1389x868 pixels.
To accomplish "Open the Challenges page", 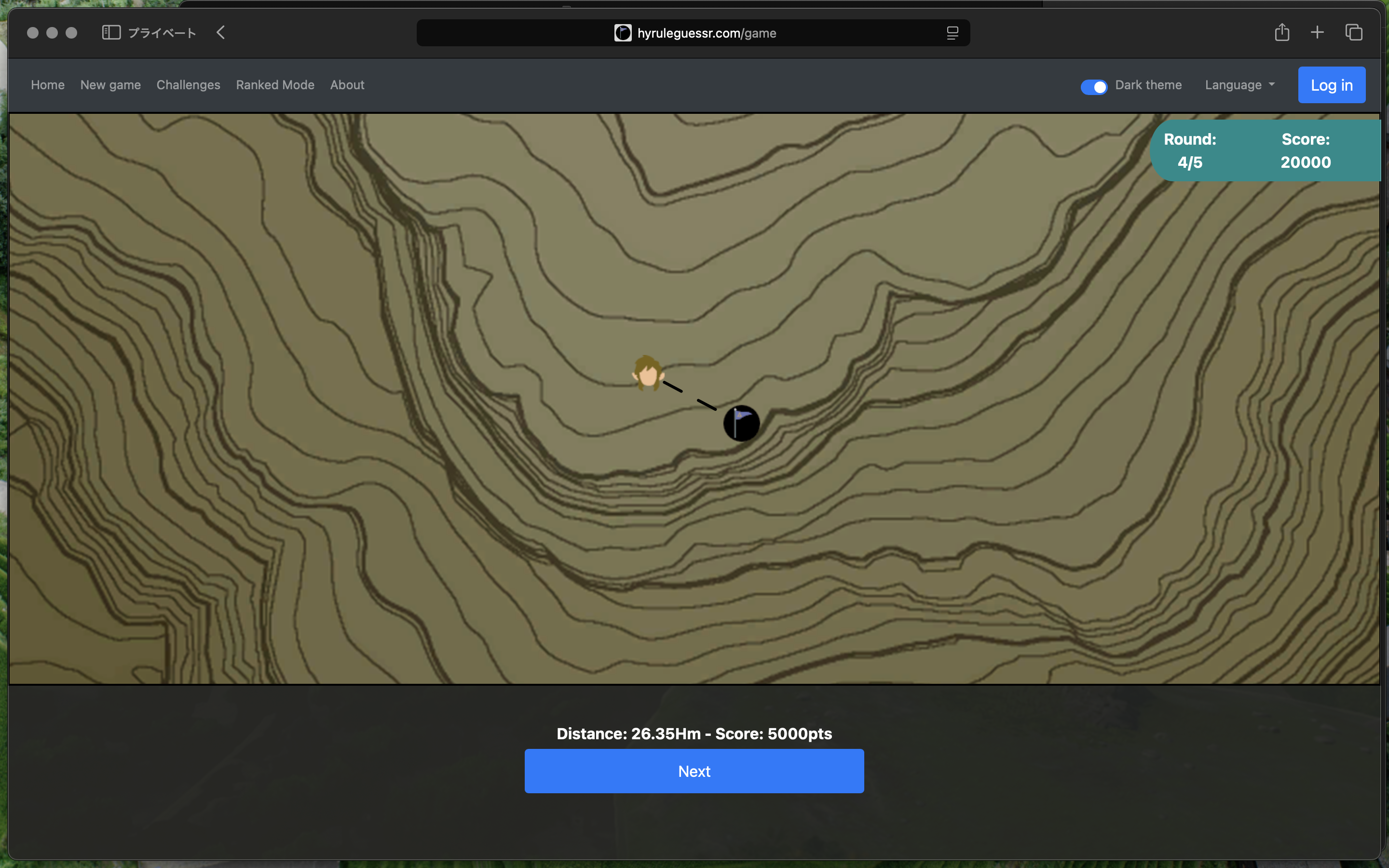I will pyautogui.click(x=188, y=85).
